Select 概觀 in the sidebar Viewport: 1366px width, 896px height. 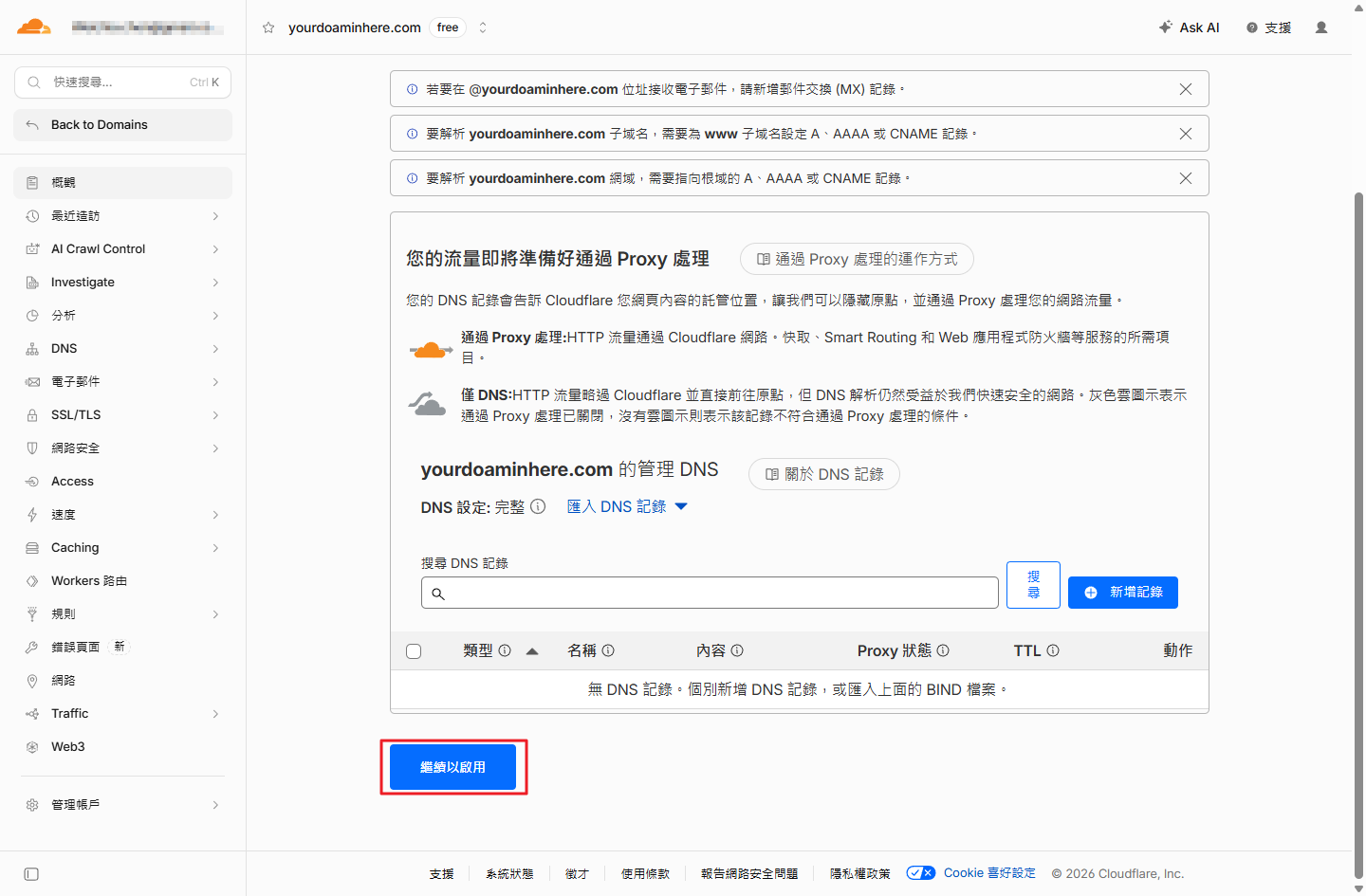point(122,183)
